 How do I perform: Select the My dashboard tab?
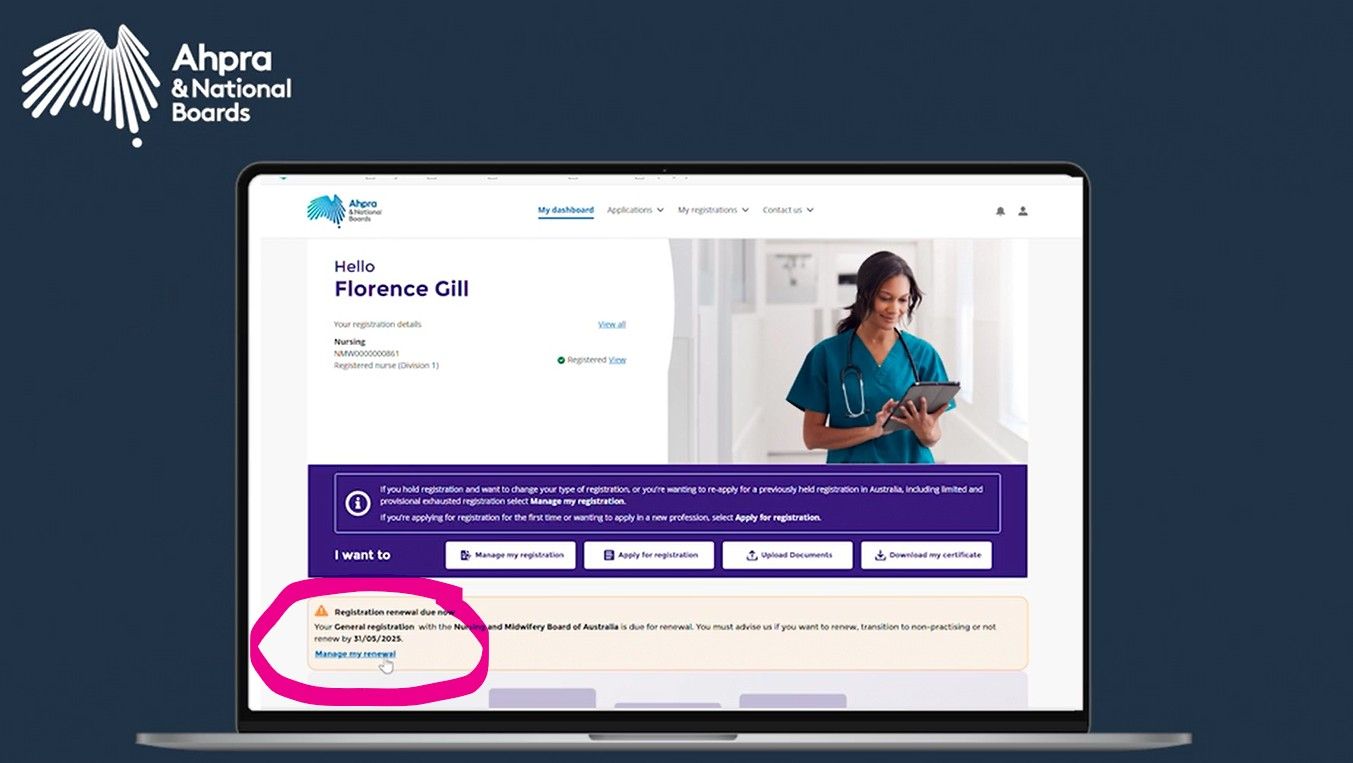(566, 210)
